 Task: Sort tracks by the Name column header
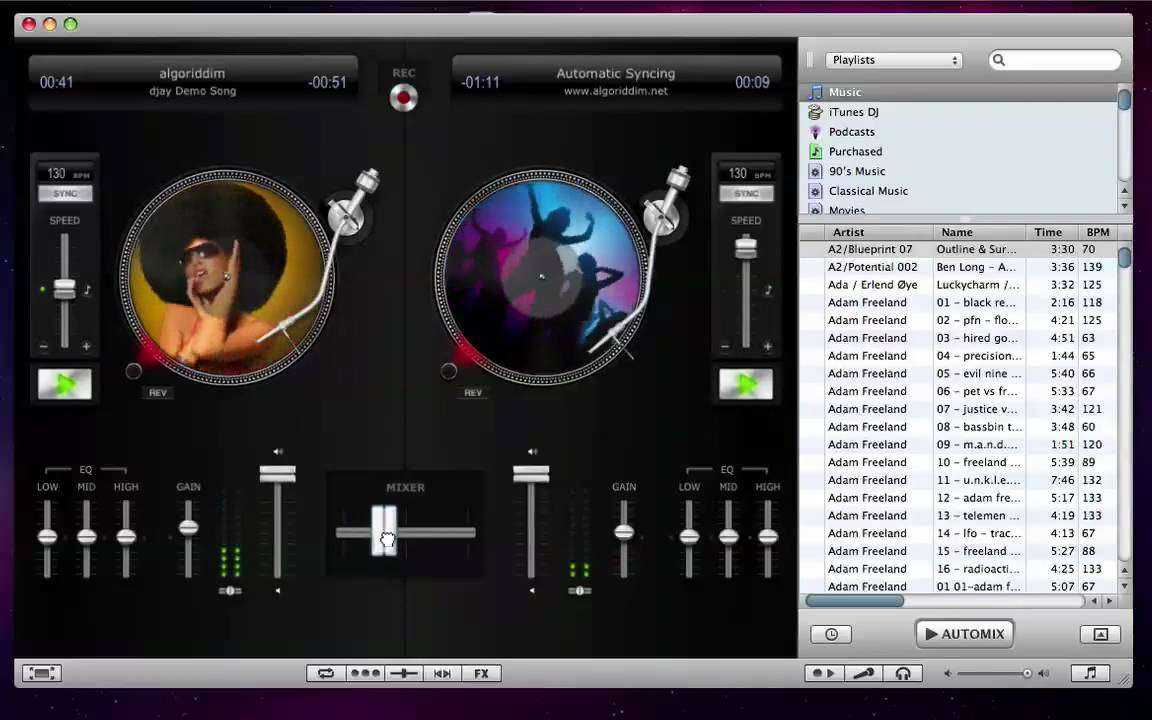tap(979, 232)
